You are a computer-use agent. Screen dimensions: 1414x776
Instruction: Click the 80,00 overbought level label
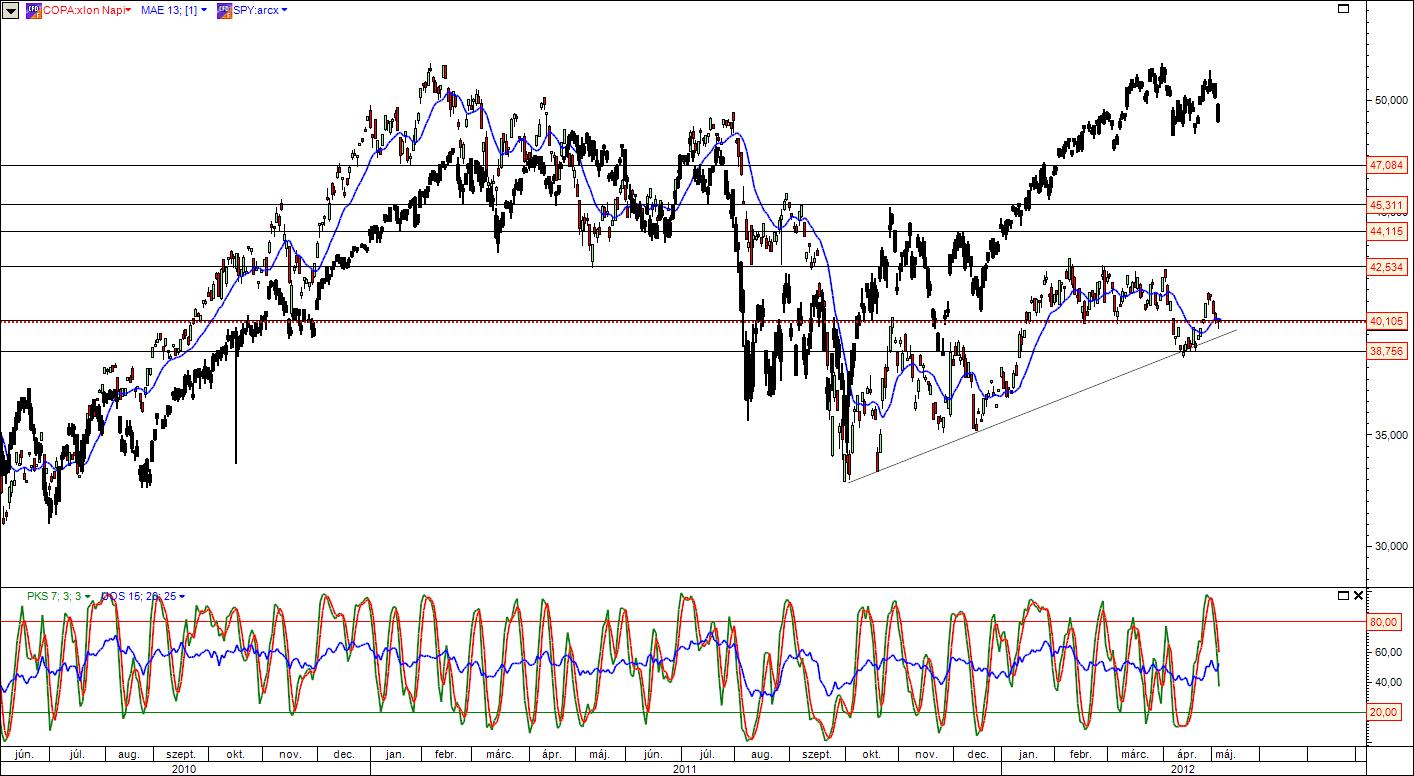point(1382,622)
